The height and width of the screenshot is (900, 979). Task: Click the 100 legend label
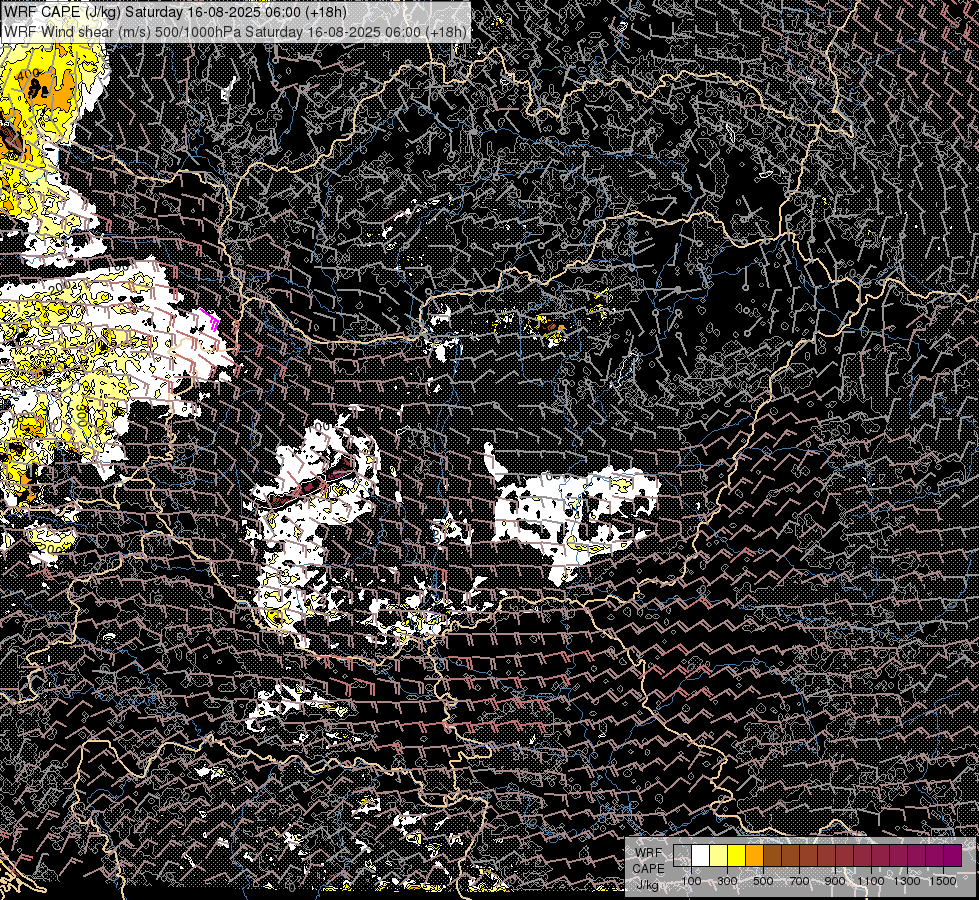point(692,881)
